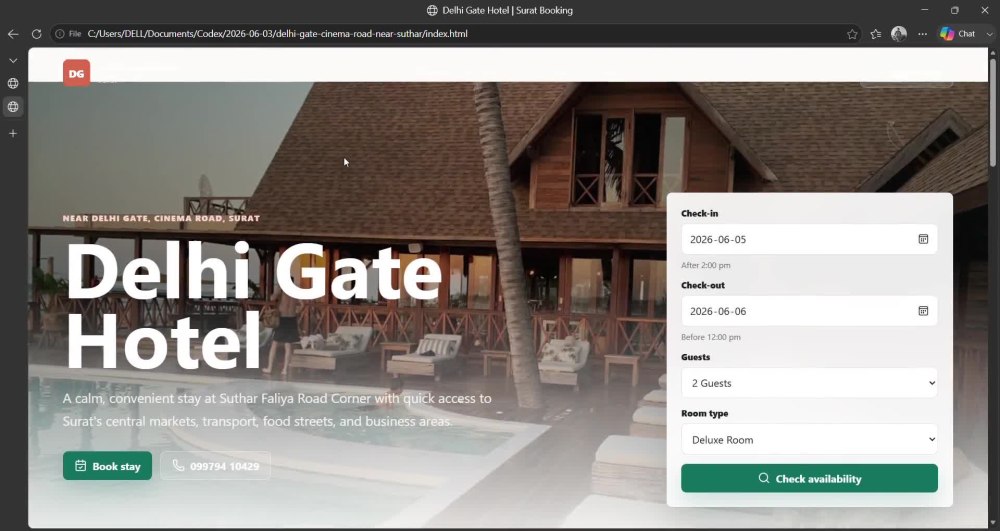Click the 'Guests' label
The image size is (1000, 531).
tap(696, 357)
